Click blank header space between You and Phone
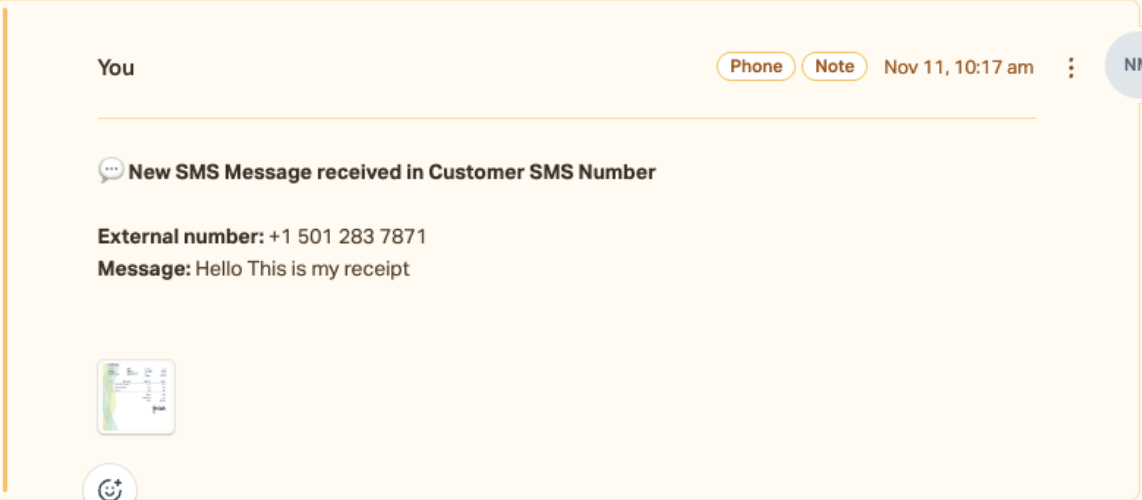This screenshot has height=500, width=1142. pos(425,67)
